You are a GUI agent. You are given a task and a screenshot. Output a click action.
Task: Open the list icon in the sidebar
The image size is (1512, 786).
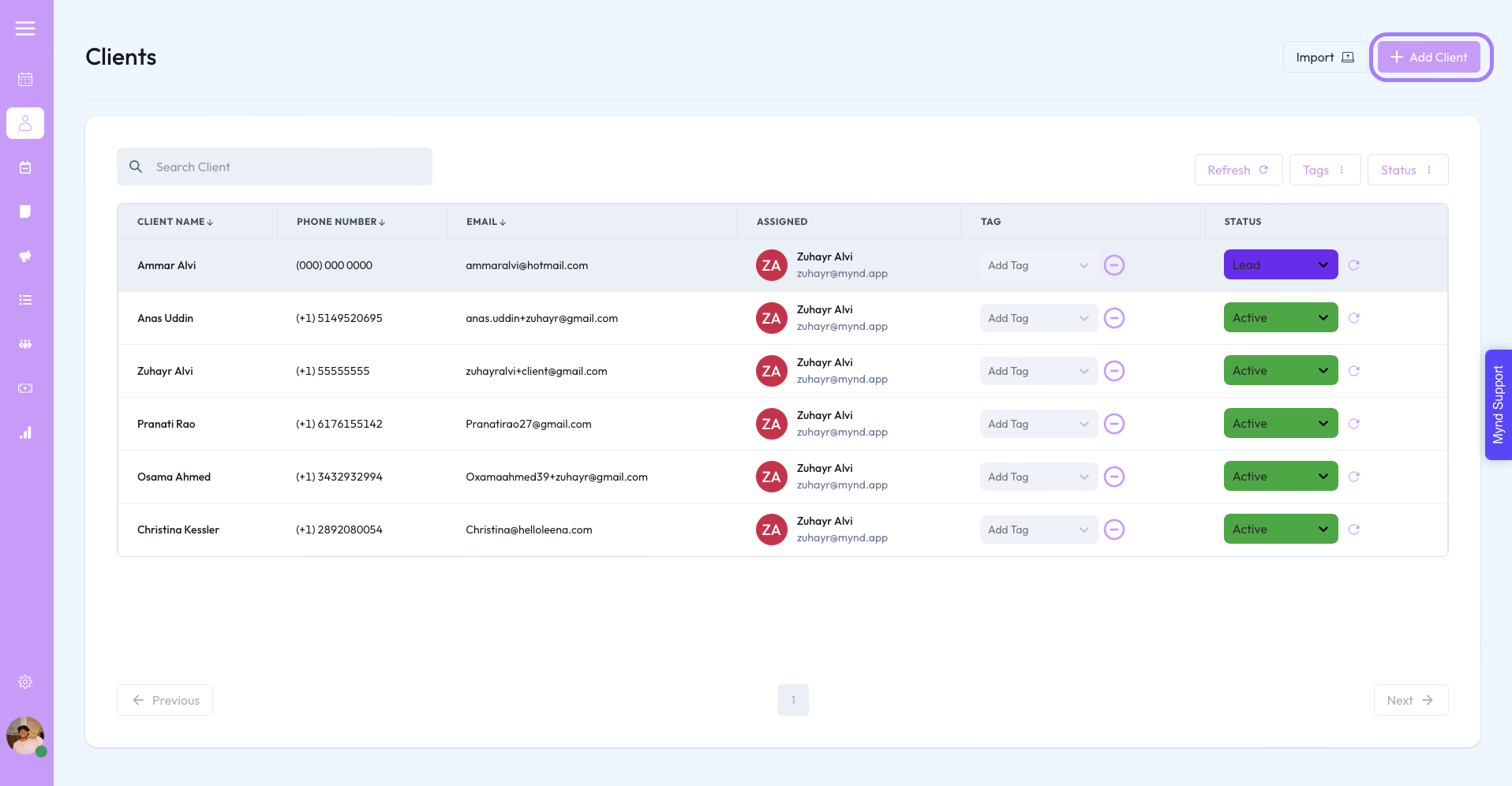point(25,300)
